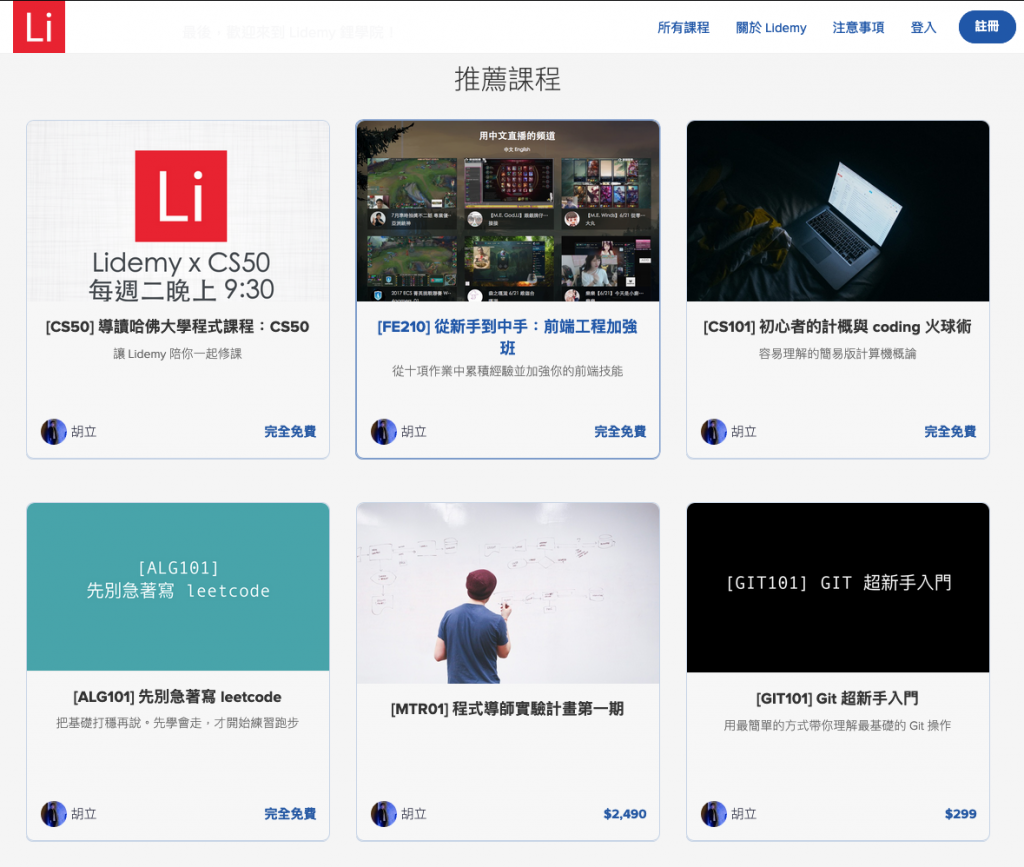Click the red Lidemy Li logo in header

pos(39,27)
